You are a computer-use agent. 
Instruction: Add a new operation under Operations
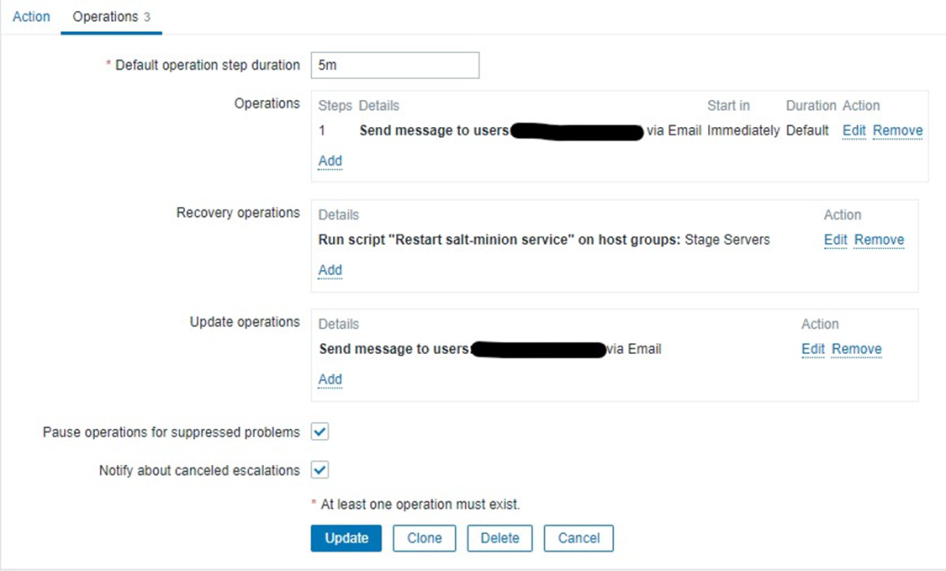pos(330,161)
